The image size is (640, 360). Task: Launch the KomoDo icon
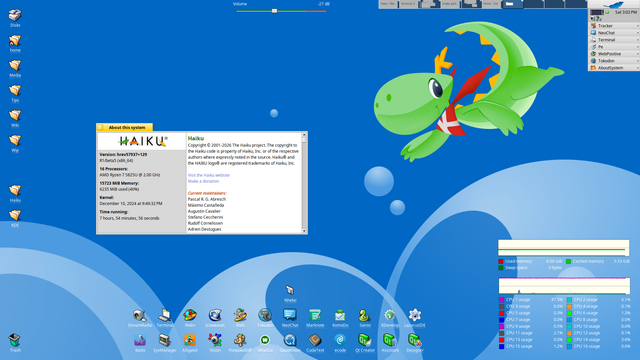click(x=340, y=315)
